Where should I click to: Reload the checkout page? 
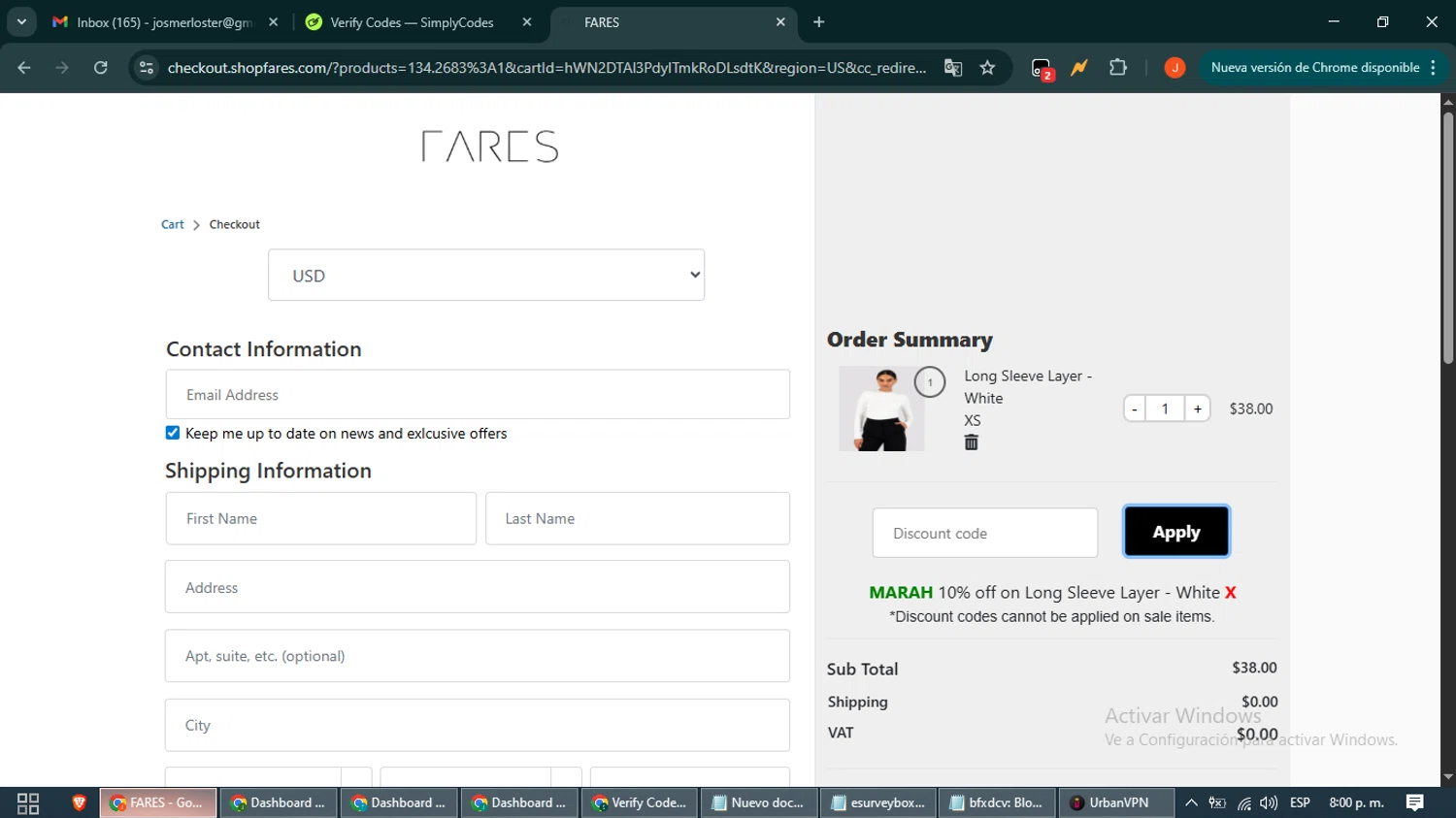[x=101, y=68]
